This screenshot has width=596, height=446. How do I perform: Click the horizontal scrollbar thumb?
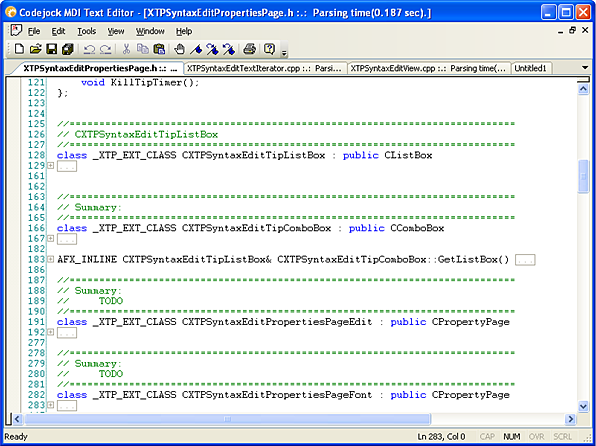click(x=227, y=419)
